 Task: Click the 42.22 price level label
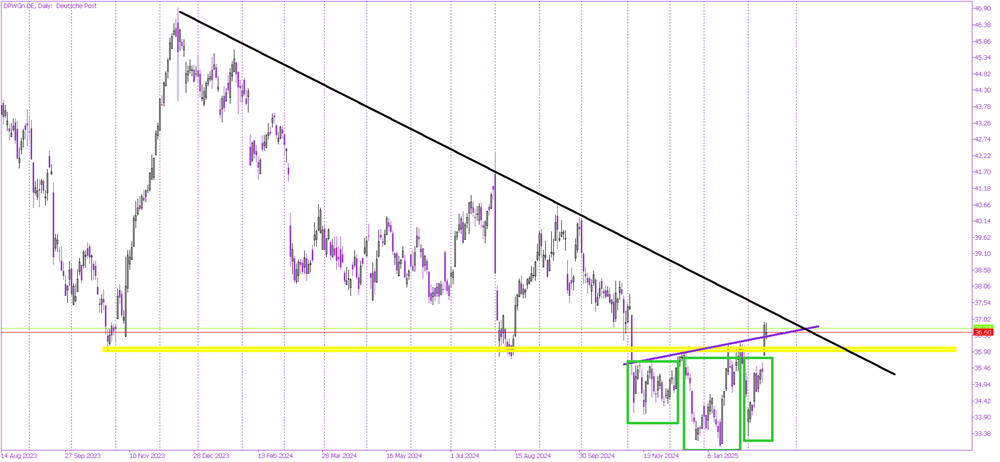pyautogui.click(x=982, y=156)
